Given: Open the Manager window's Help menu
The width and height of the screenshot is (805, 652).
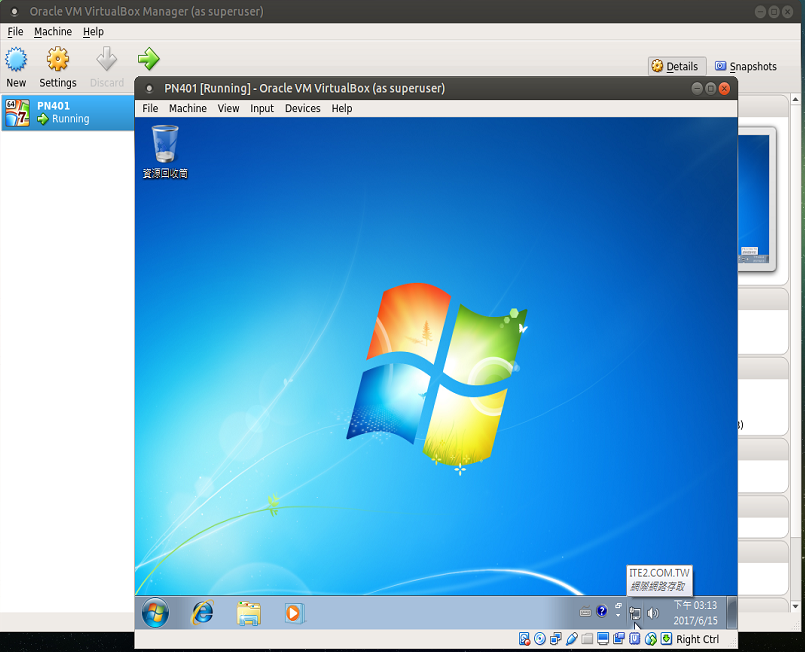Looking at the screenshot, I should 93,32.
